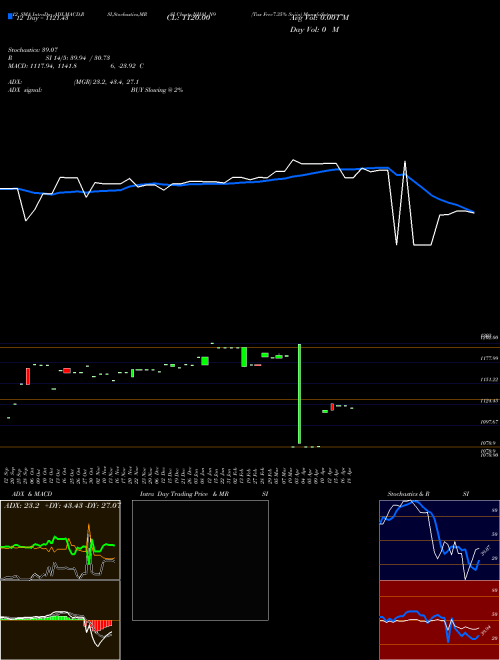Click the 1097.67 price axis label

tap(489, 422)
